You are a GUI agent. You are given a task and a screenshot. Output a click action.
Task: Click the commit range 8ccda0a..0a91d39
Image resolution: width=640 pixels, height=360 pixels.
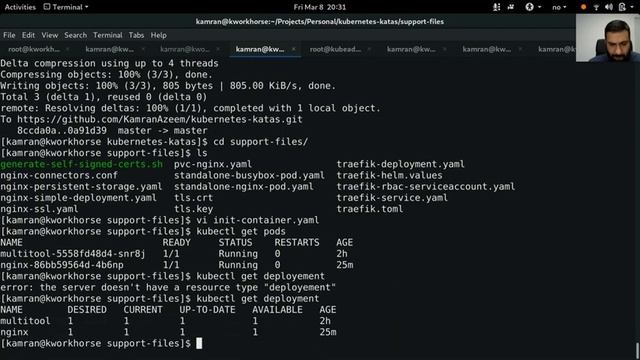pos(62,131)
